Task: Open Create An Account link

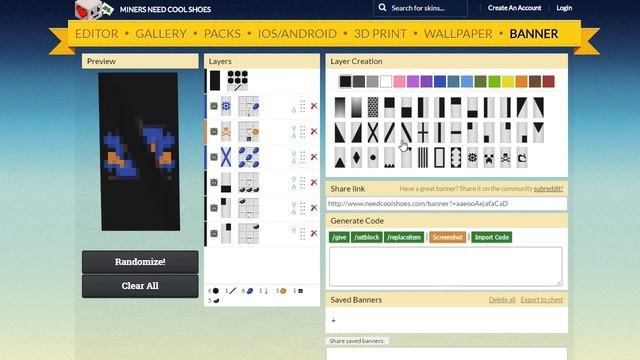Action: pyautogui.click(x=514, y=8)
